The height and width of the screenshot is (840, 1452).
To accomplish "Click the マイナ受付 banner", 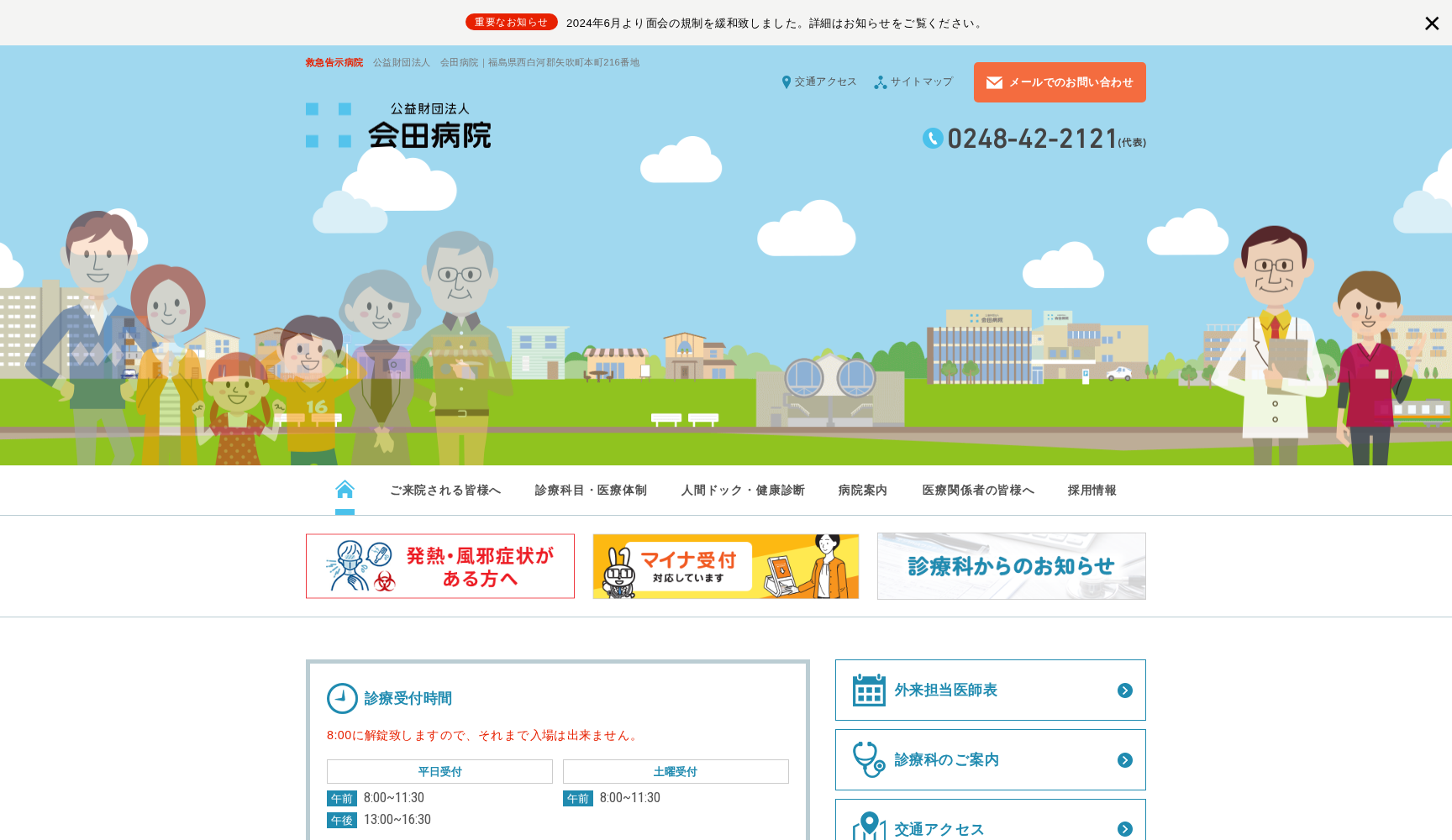I will point(725,565).
